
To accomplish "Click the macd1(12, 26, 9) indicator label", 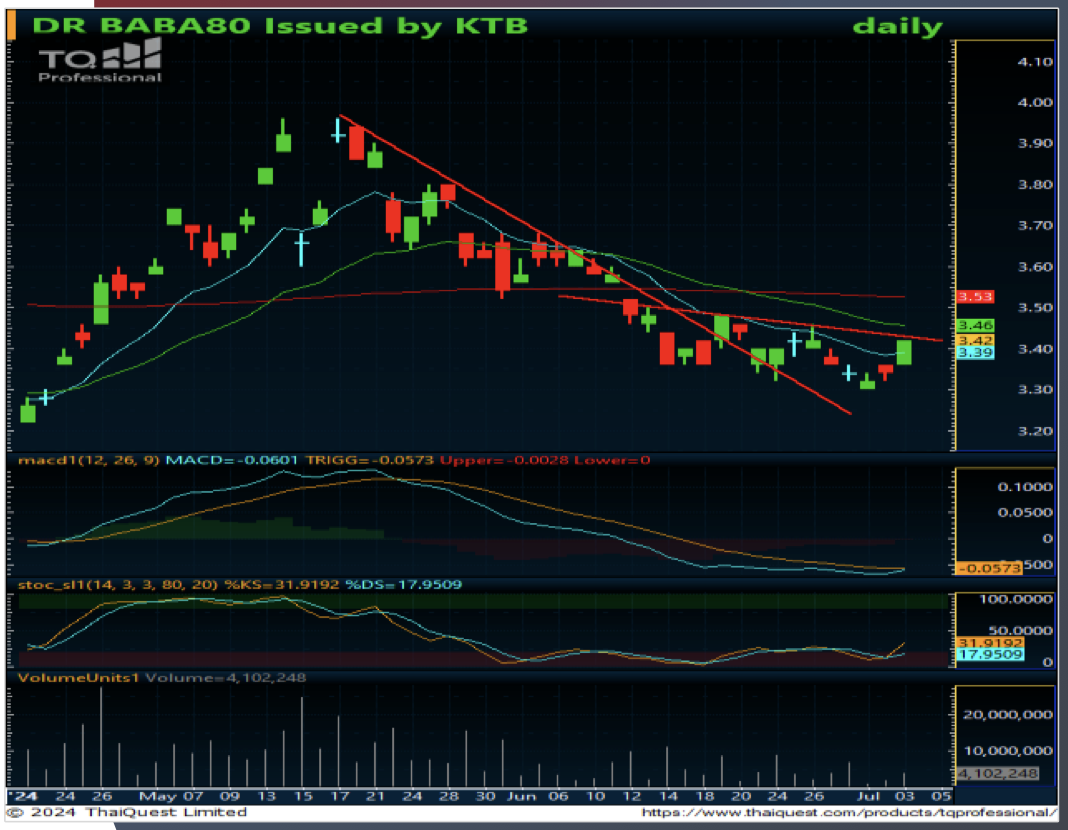I will coord(89,460).
